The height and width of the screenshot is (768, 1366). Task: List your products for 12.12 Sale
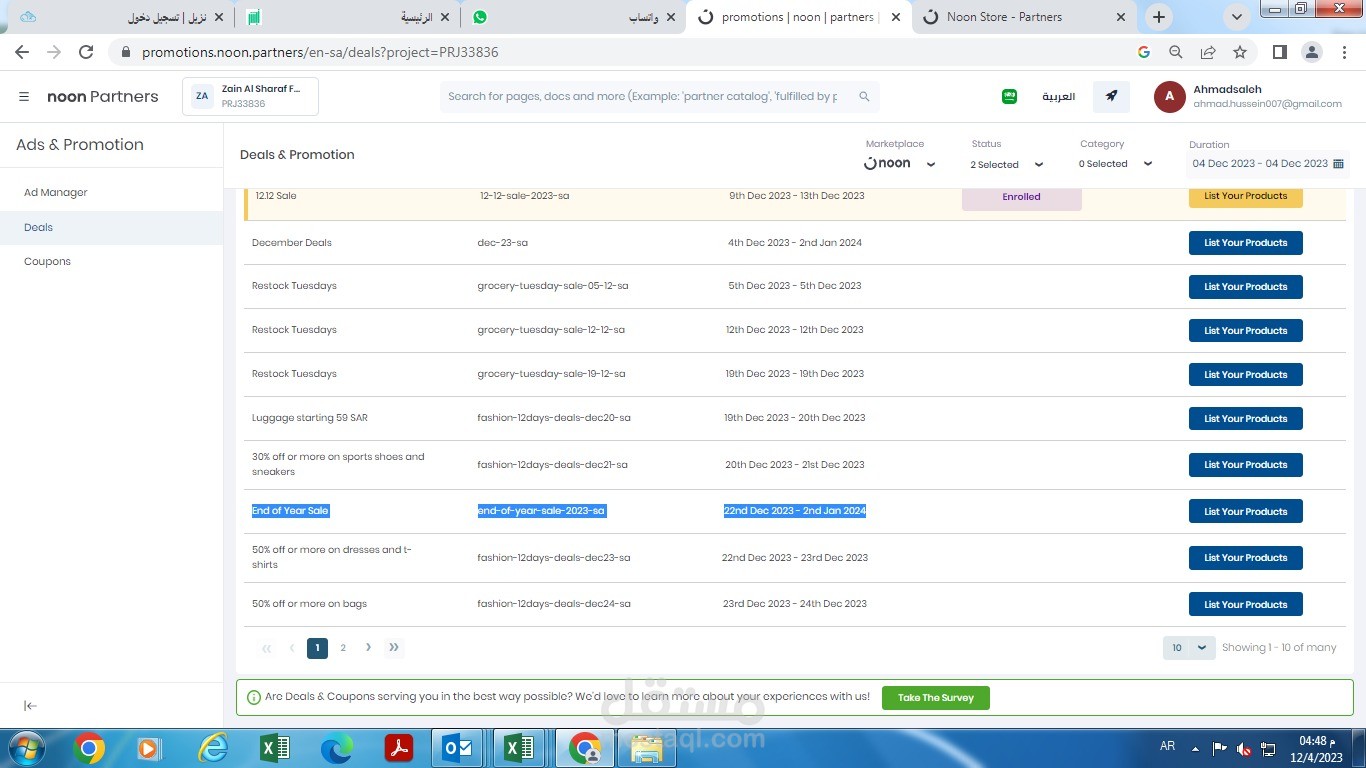(1245, 196)
